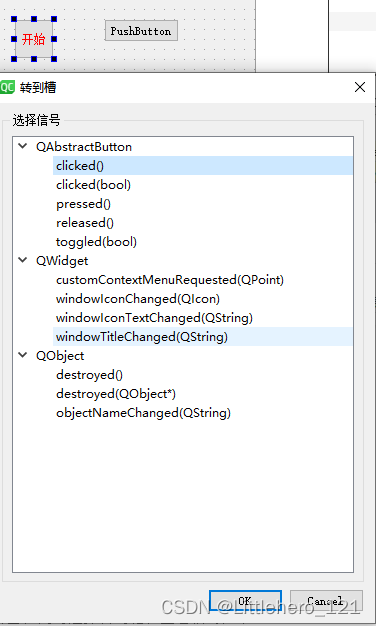Choose the destroyed() signal
376x626 pixels.
pyautogui.click(x=203, y=374)
